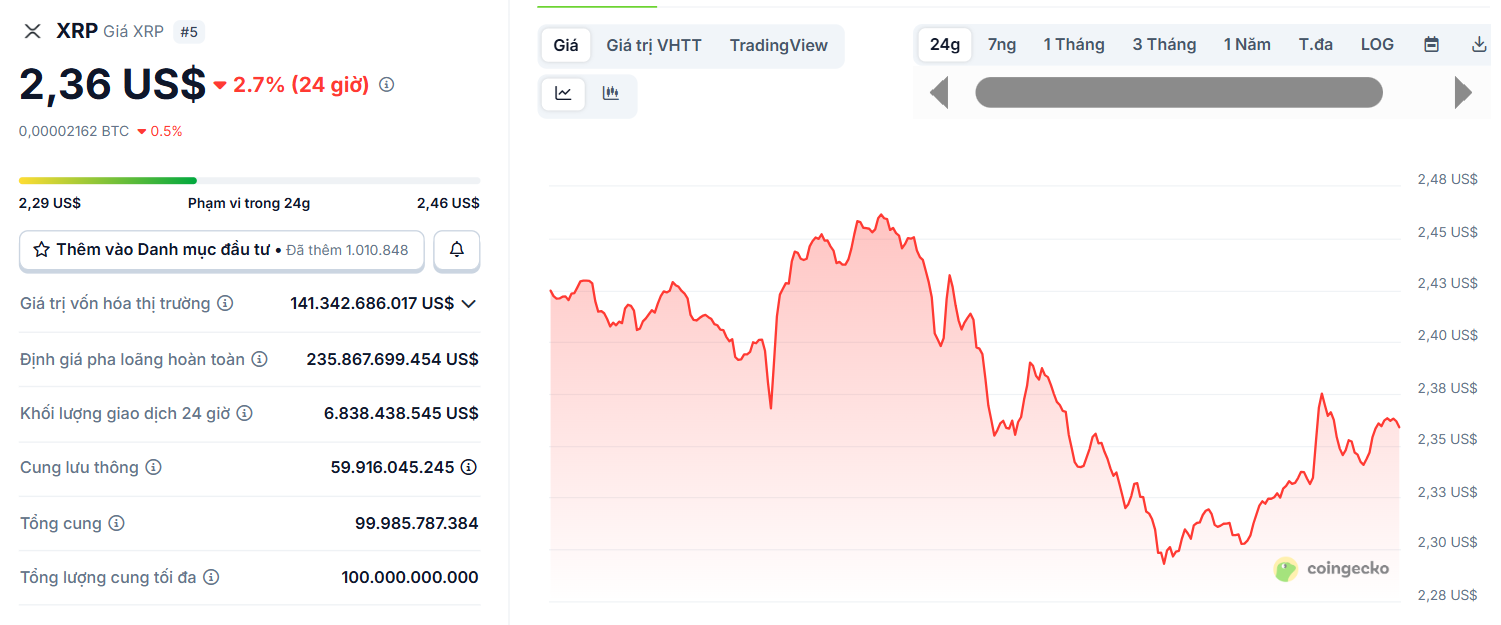Click Thêm vào Danh mục đầu tư button
Viewport: 1501px width, 625px height.
(222, 250)
